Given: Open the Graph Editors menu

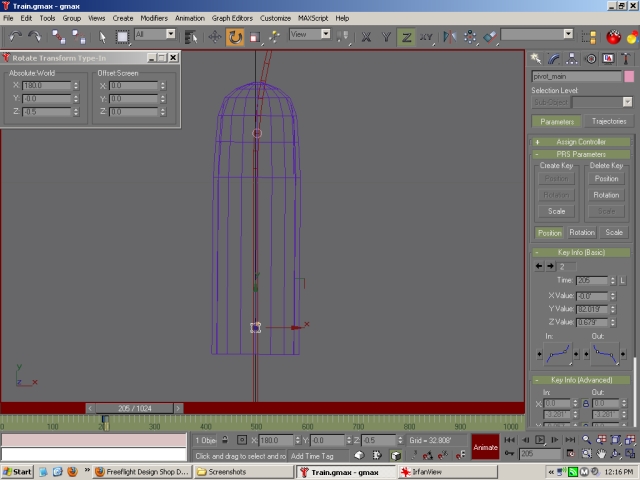Looking at the screenshot, I should (234, 18).
